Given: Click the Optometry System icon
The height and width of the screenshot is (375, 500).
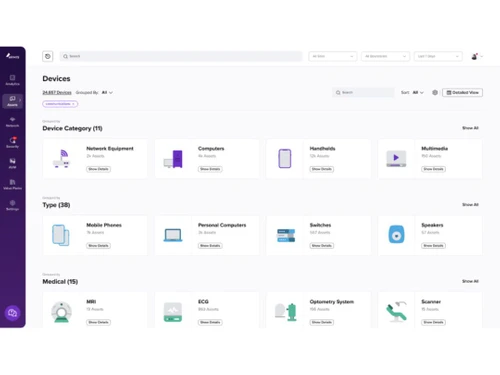Looking at the screenshot, I should coord(286,312).
